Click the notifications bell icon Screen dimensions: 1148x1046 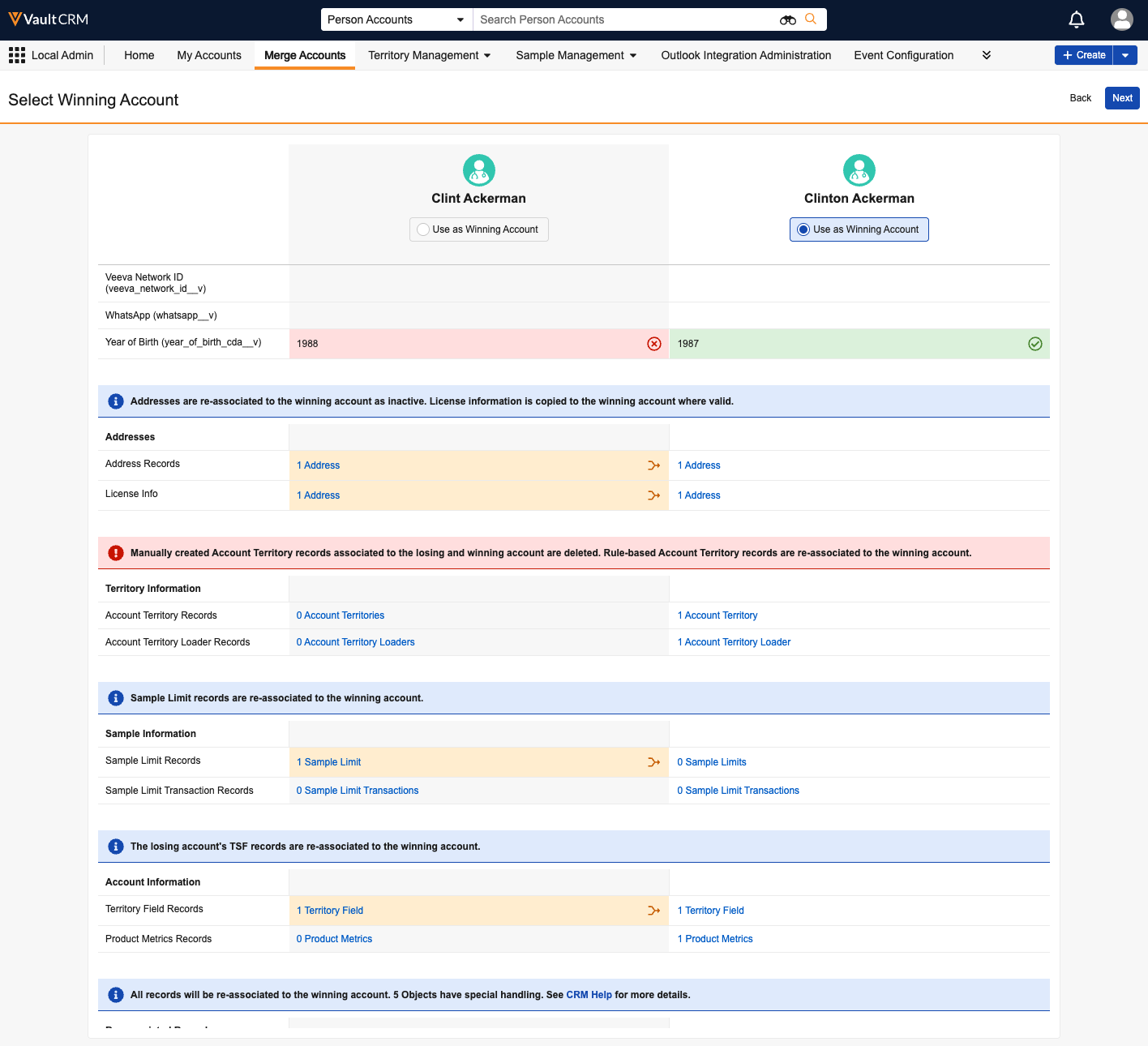click(x=1076, y=19)
